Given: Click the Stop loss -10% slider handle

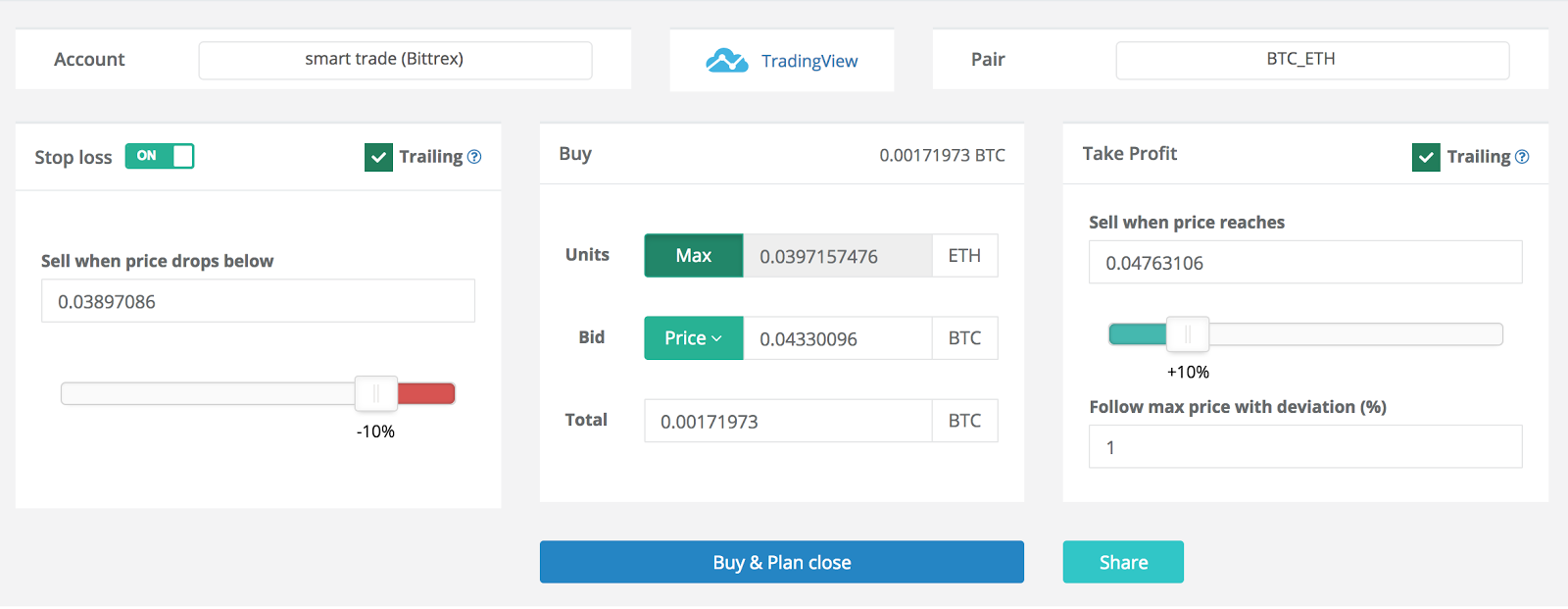Looking at the screenshot, I should pos(376,393).
